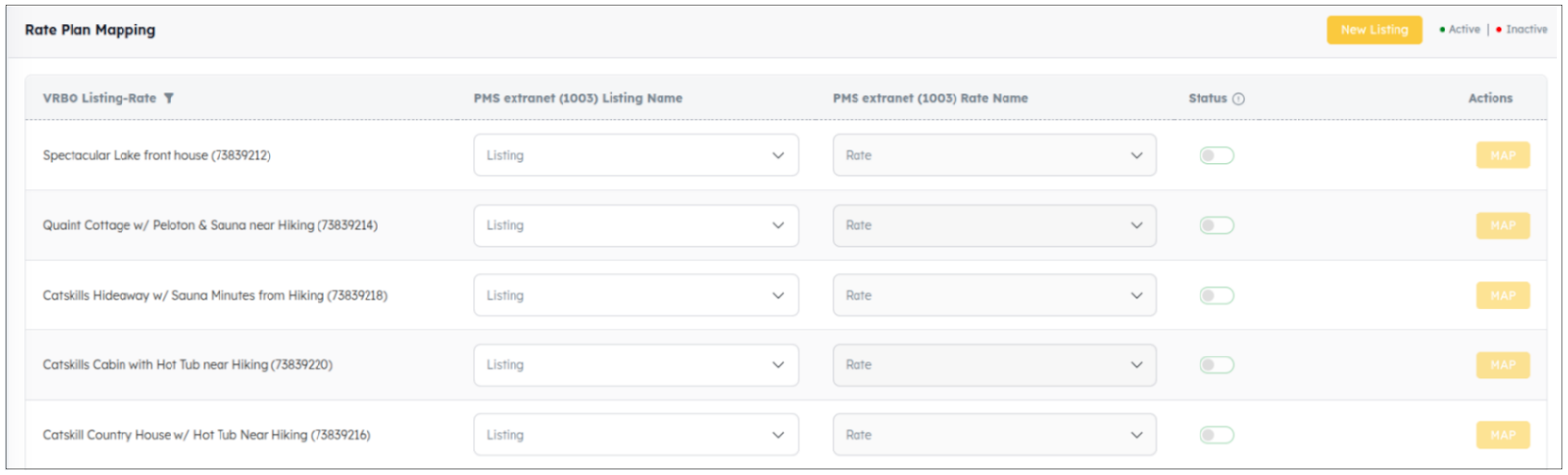Click the chevron arrow in Spectacular Lake Listing dropdown

click(x=778, y=156)
